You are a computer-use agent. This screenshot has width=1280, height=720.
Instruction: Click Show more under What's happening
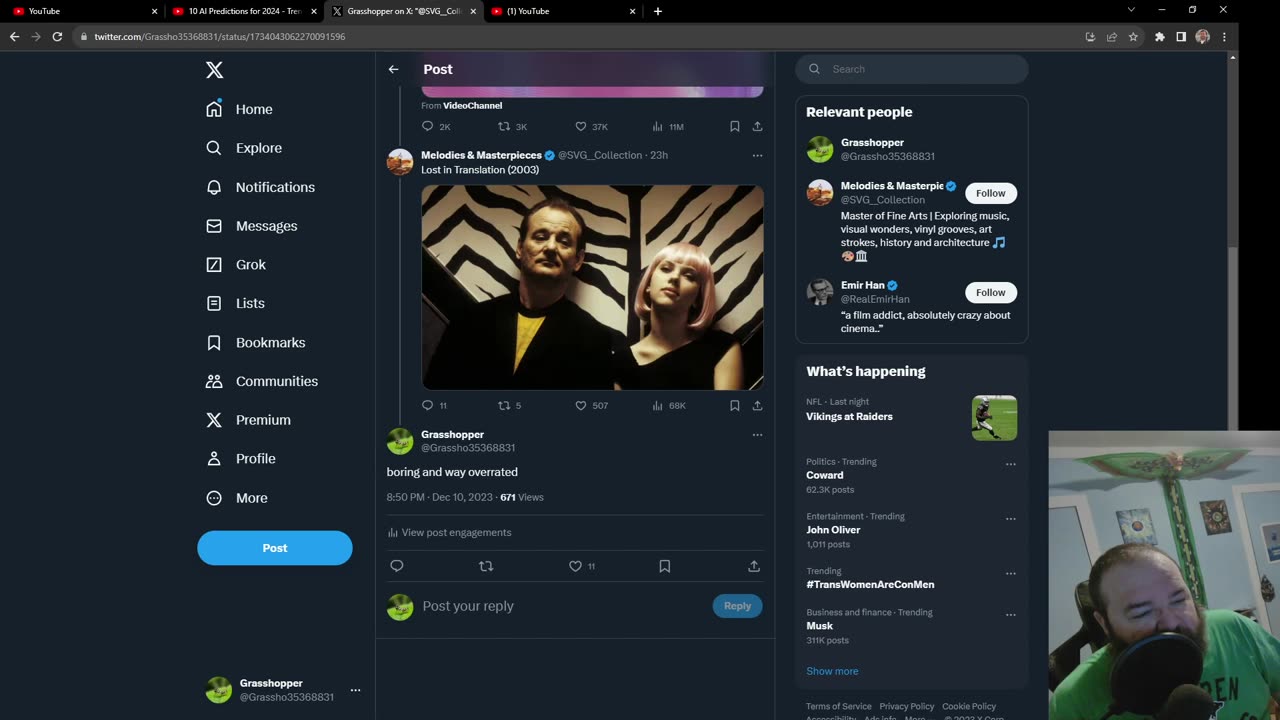point(832,671)
